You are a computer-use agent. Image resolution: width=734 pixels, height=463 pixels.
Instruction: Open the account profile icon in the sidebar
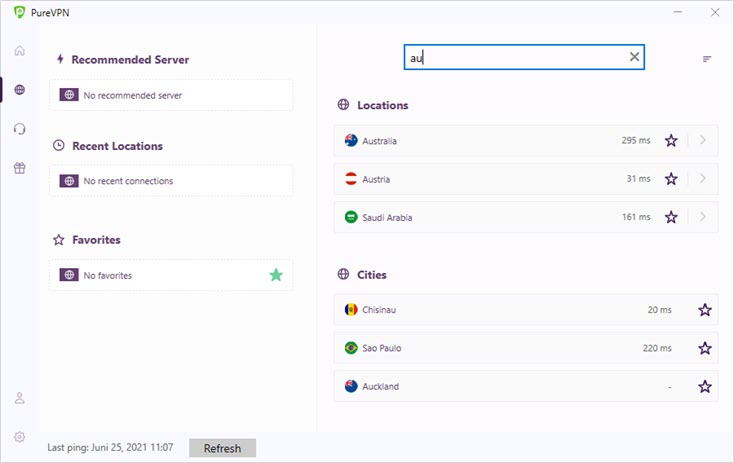[19, 398]
